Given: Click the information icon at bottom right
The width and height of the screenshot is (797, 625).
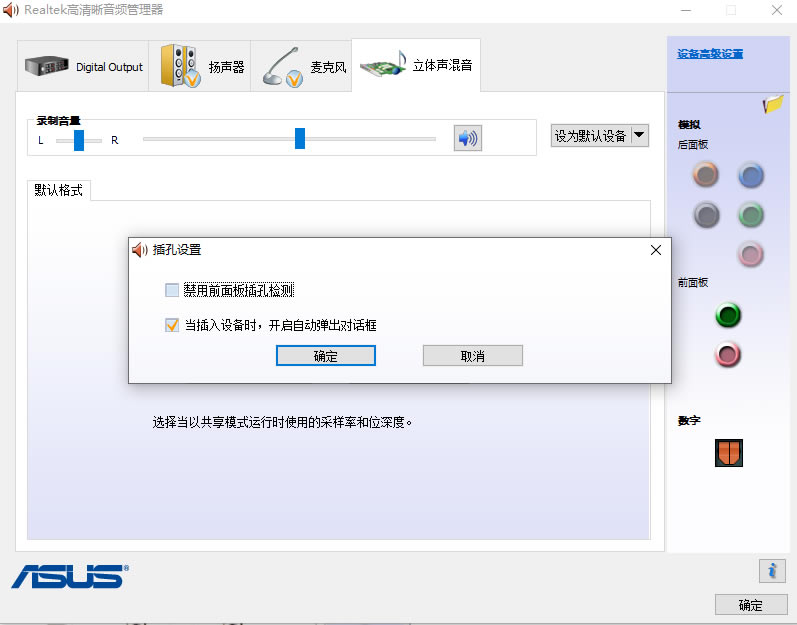Looking at the screenshot, I should (x=771, y=570).
